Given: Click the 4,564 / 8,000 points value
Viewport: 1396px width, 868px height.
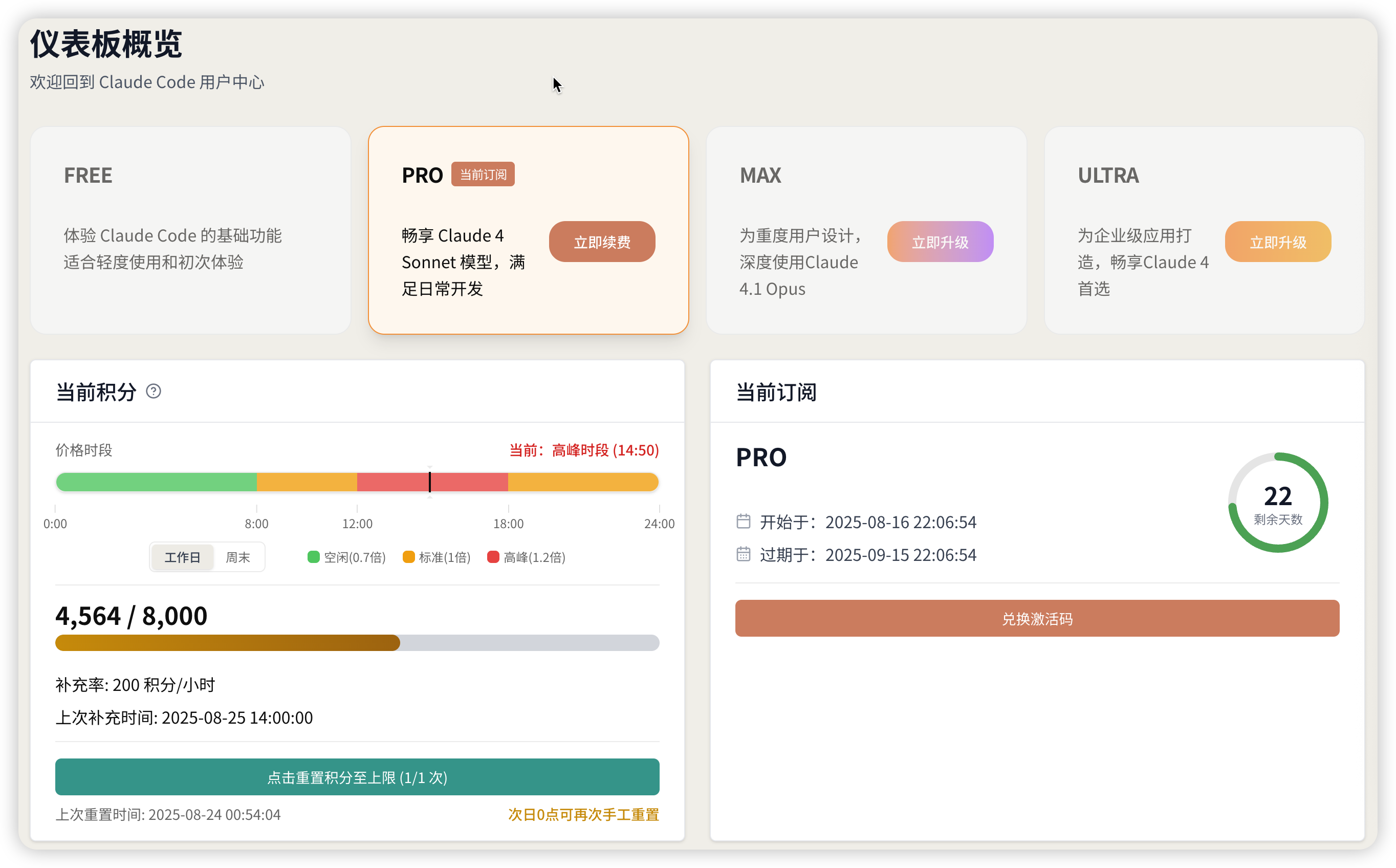Looking at the screenshot, I should tap(132, 615).
